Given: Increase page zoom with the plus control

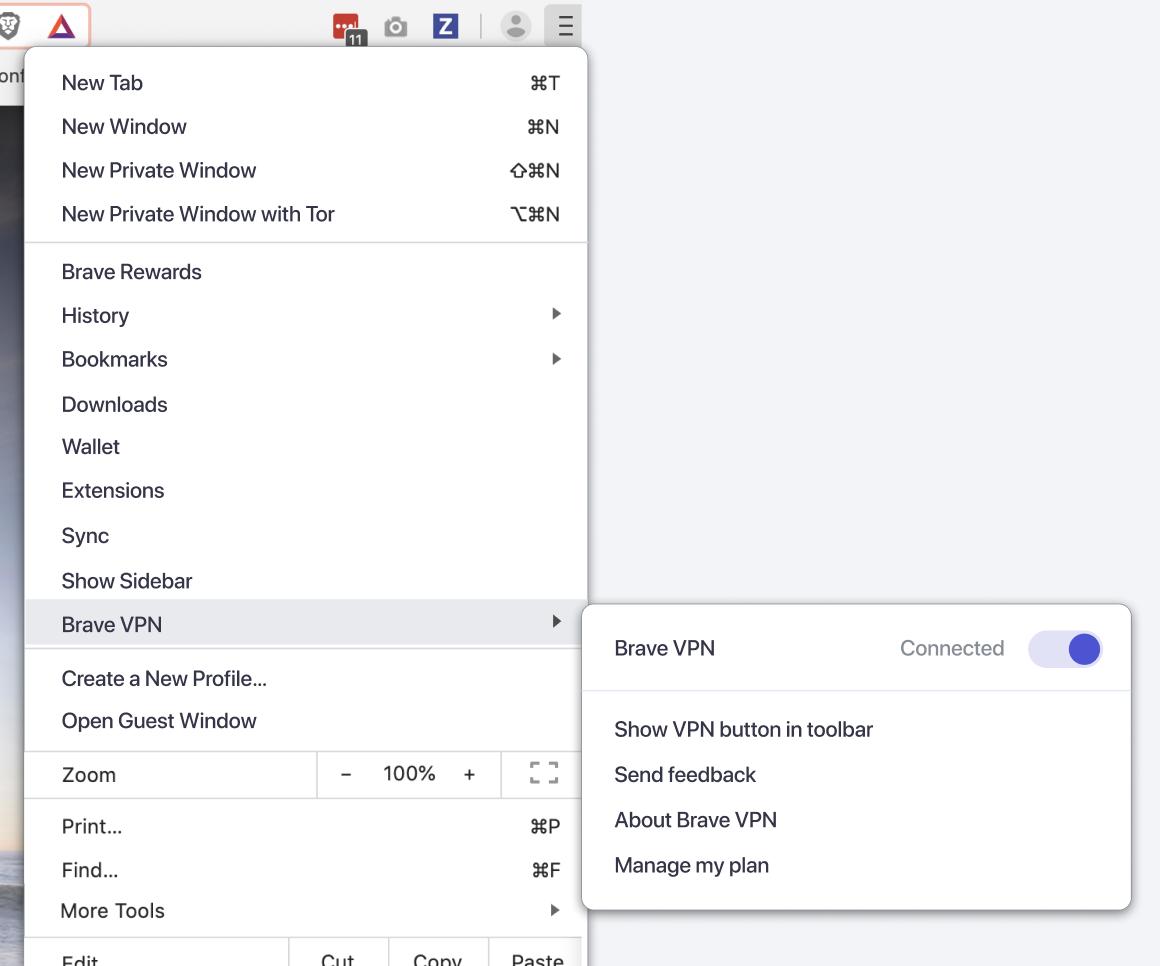Looking at the screenshot, I should click(x=469, y=773).
